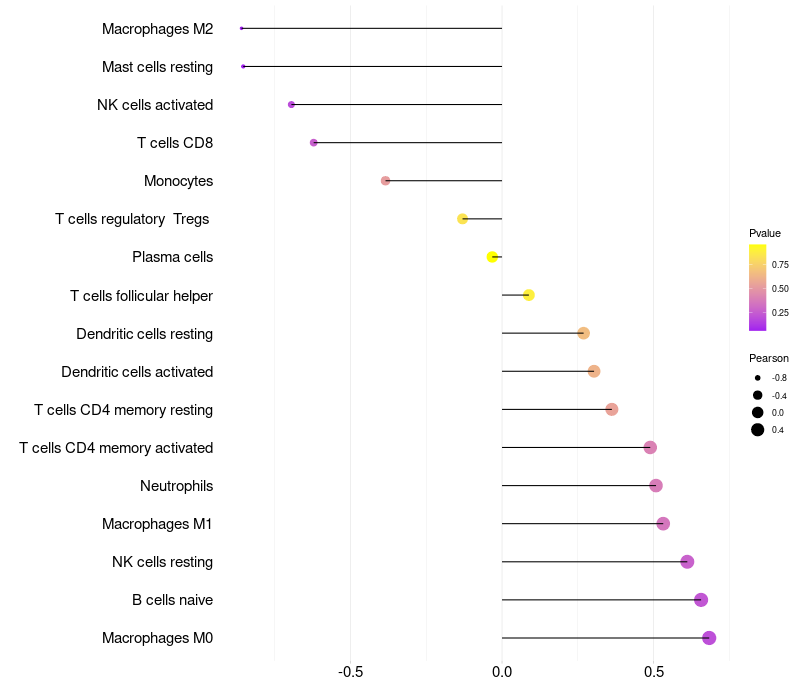This screenshot has height=700, width=800.
Task: Select the Plasma cells yellow dot
Action: pos(492,257)
